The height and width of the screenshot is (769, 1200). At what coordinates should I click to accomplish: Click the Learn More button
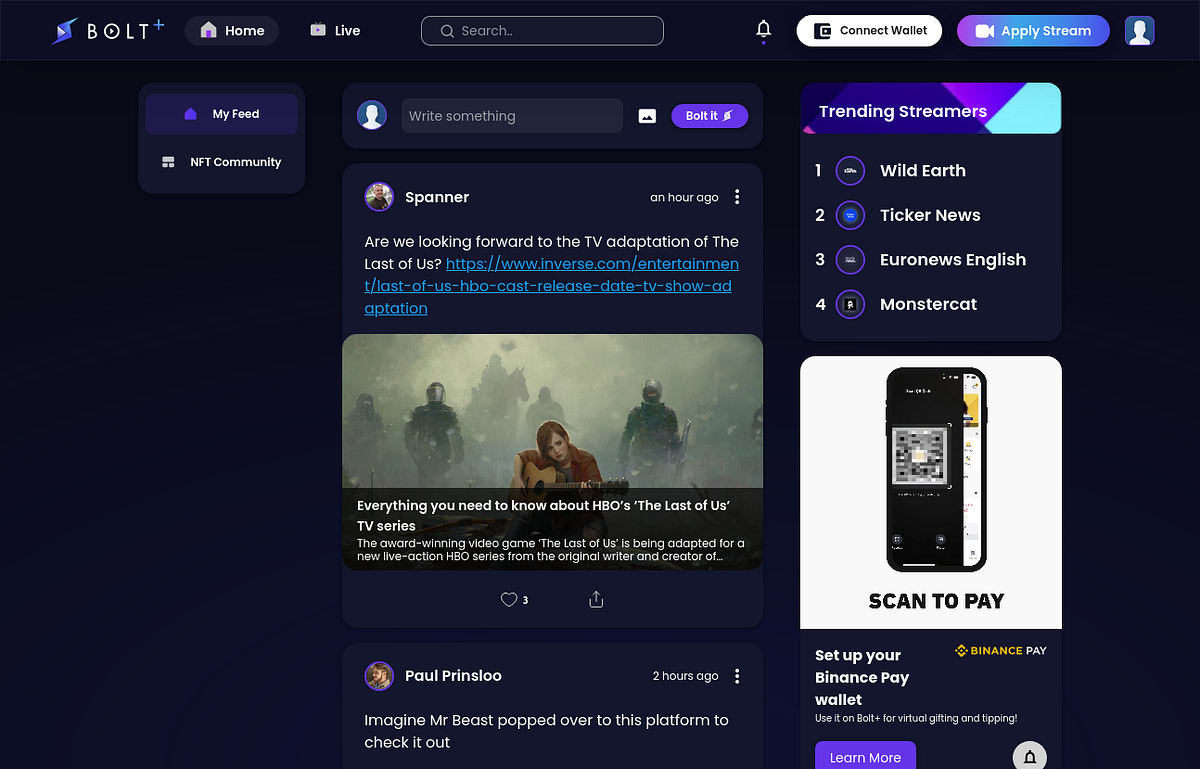(865, 756)
